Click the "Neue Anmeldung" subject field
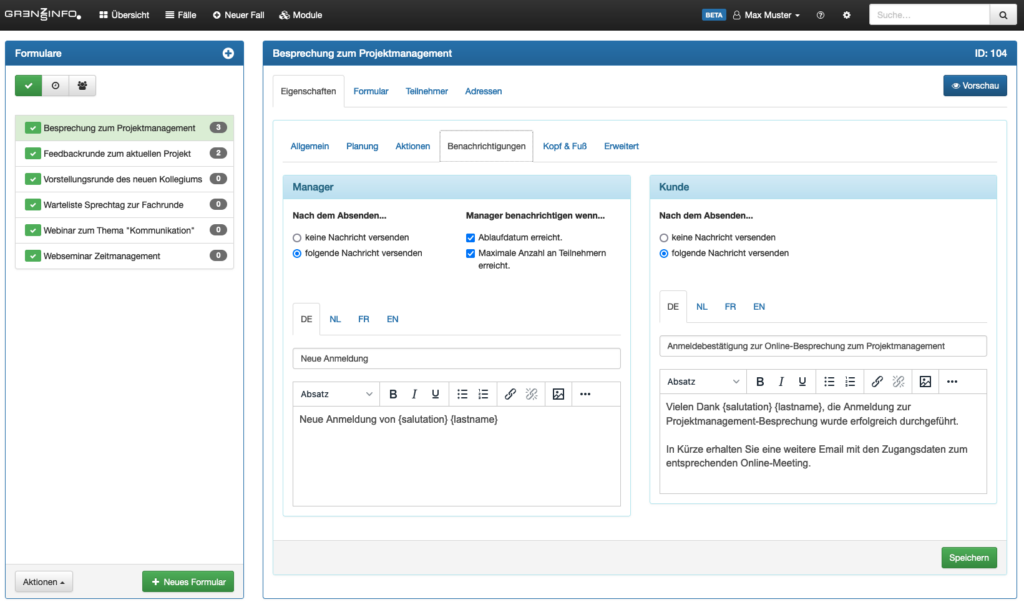This screenshot has height=607, width=1024. (x=456, y=358)
